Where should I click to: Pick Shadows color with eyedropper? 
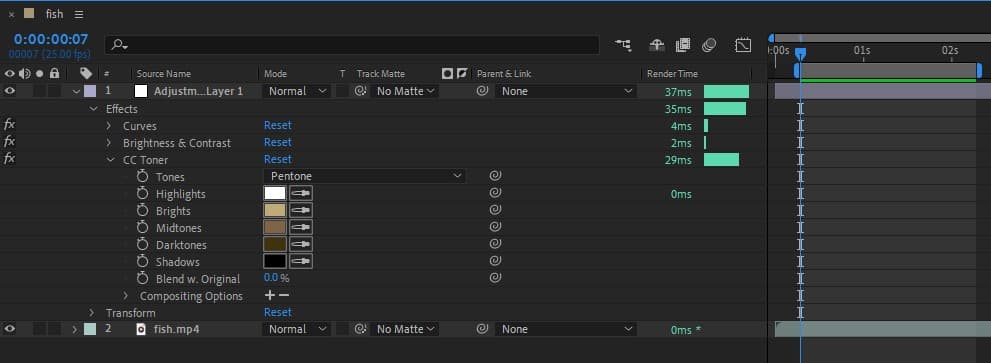(301, 261)
